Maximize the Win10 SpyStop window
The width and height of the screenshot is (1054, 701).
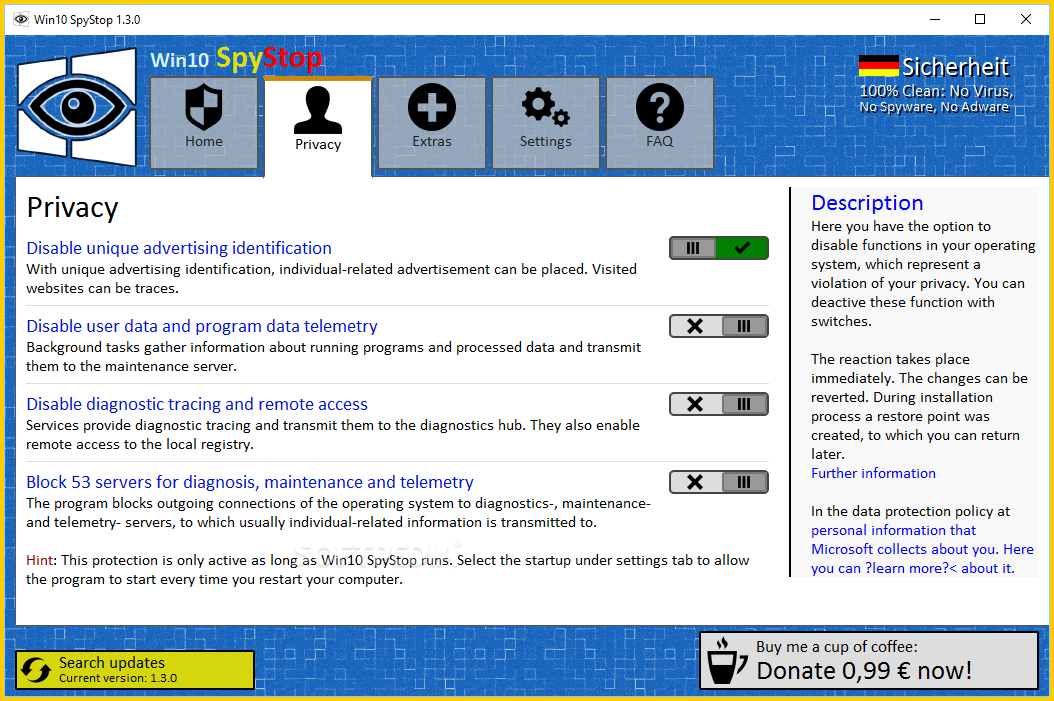pyautogui.click(x=980, y=19)
